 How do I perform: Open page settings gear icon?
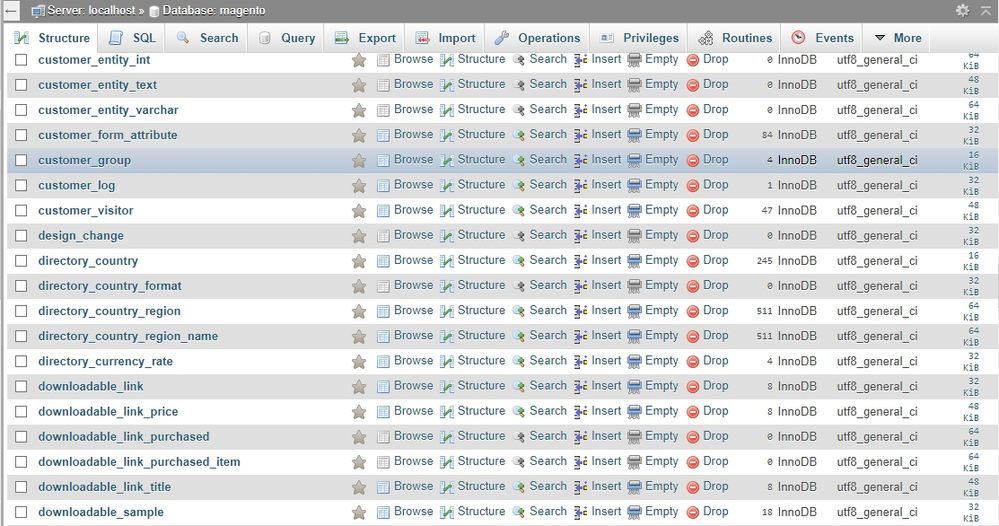[x=962, y=10]
